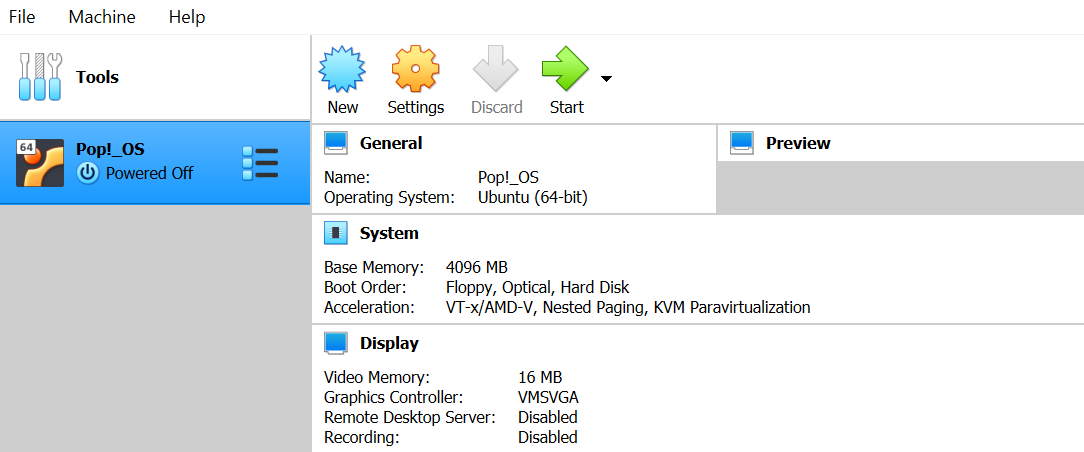
Task: Click the Boot Order label
Action: tap(365, 287)
